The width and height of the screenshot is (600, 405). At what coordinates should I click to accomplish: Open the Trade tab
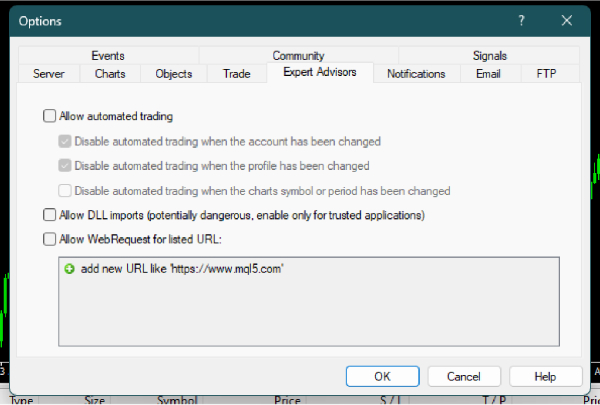coord(237,73)
